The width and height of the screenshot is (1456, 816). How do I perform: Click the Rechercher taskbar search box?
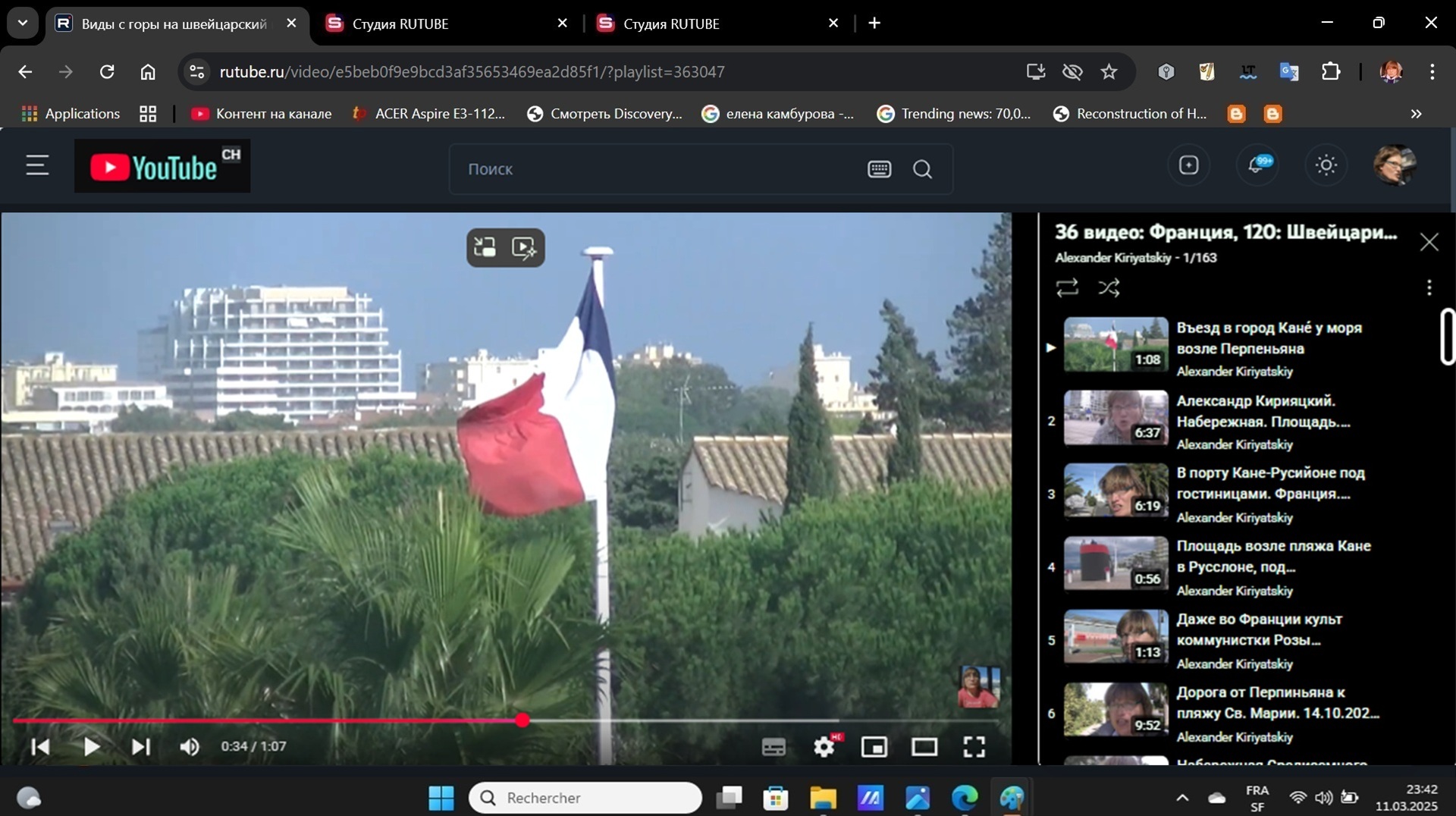tap(585, 798)
